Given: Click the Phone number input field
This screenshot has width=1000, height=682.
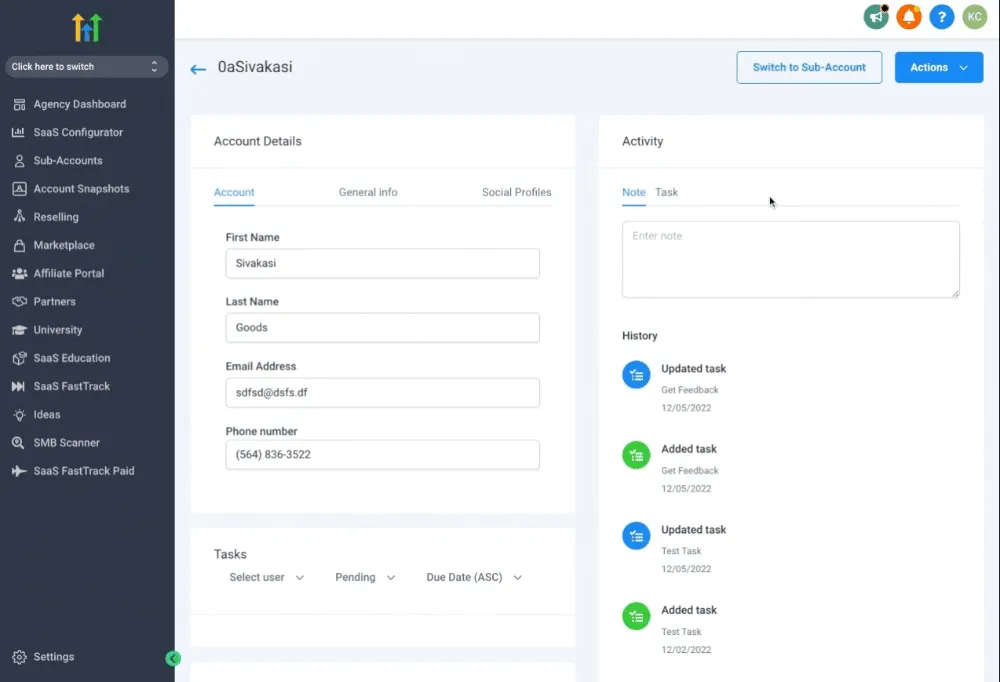Looking at the screenshot, I should 383,455.
